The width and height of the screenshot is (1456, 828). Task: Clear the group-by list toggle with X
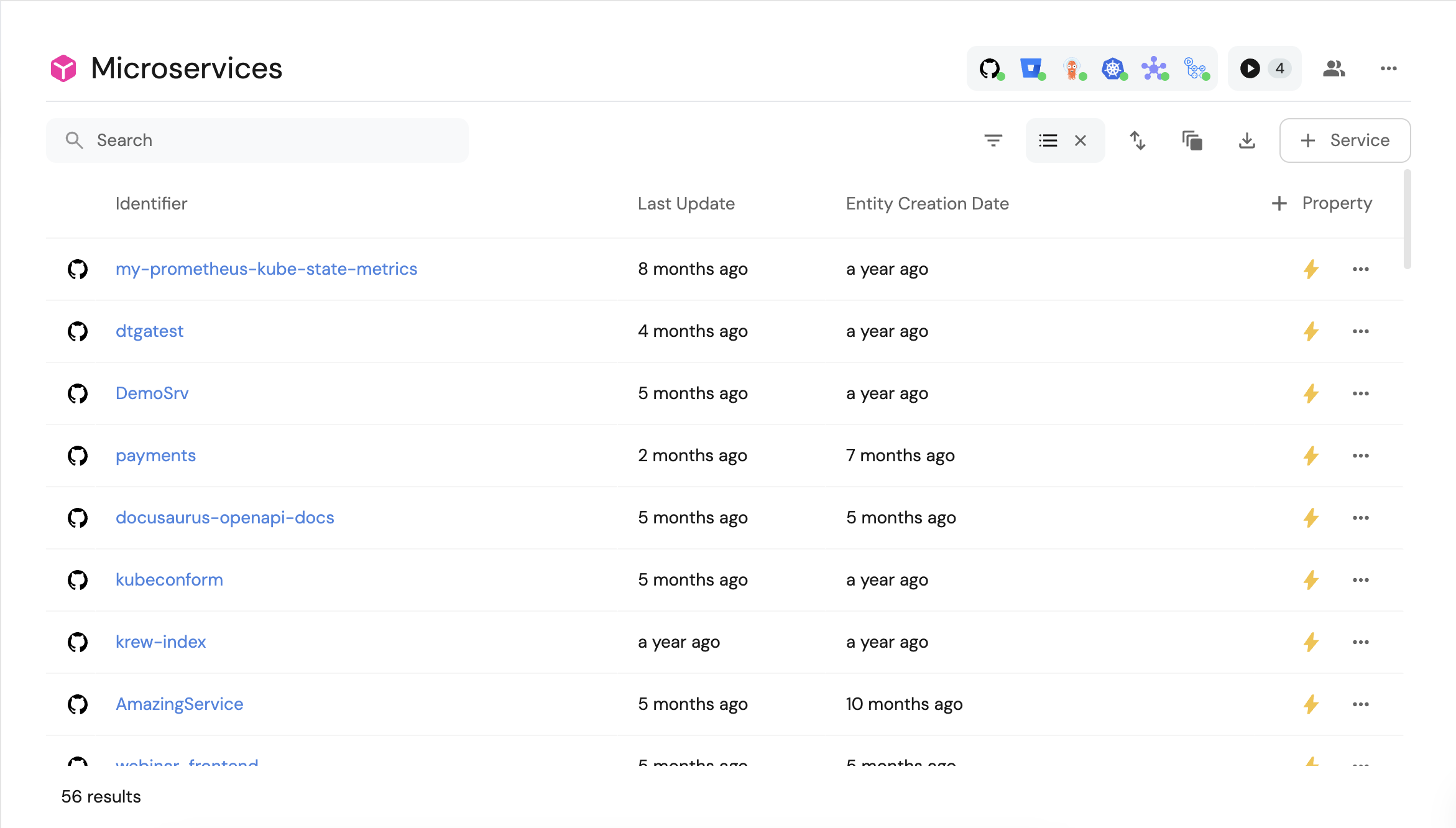click(1080, 140)
